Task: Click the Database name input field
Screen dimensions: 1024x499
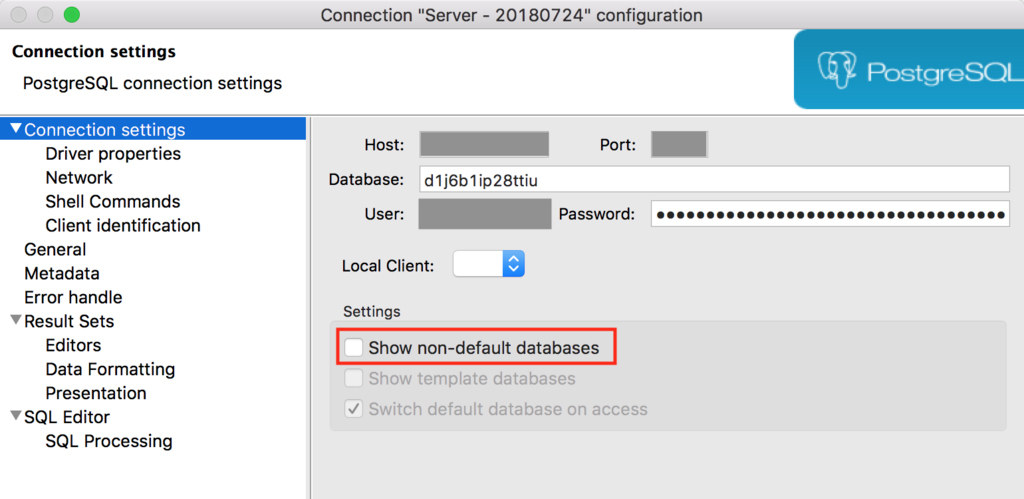Action: tap(714, 180)
